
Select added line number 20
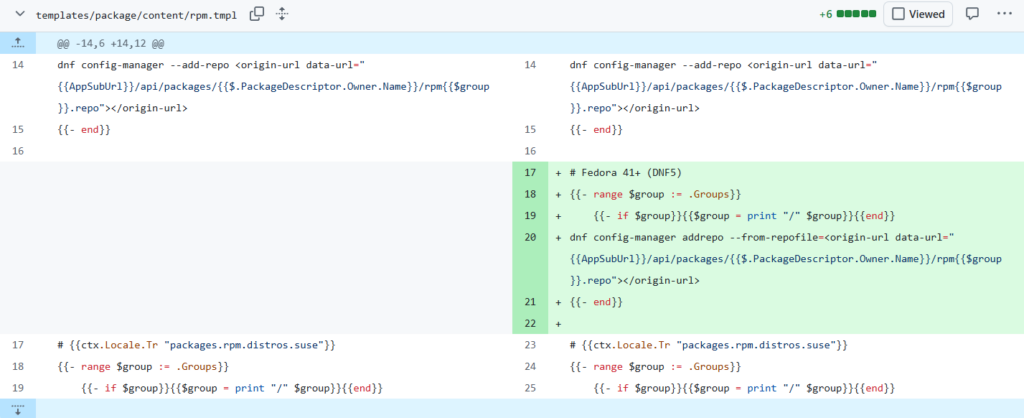pos(530,237)
